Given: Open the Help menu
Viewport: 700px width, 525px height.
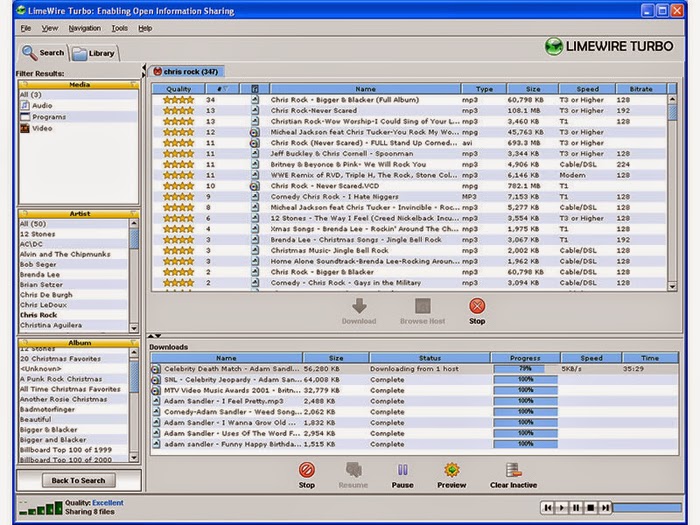Looking at the screenshot, I should pyautogui.click(x=145, y=28).
